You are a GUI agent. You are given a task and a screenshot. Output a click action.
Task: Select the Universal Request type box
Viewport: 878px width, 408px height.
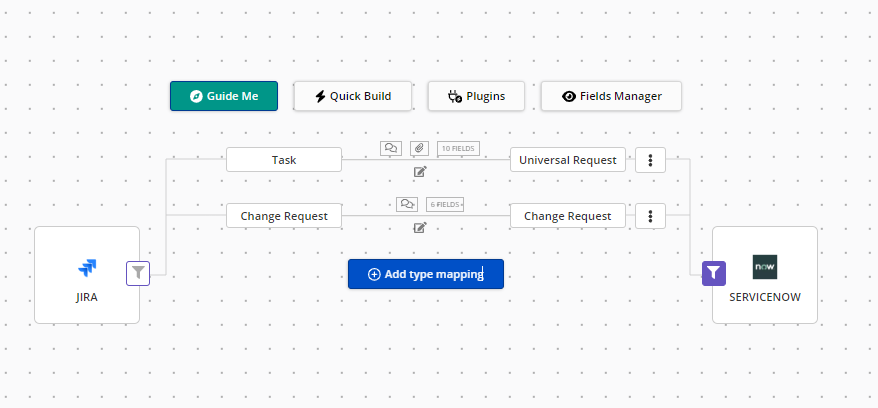[568, 160]
